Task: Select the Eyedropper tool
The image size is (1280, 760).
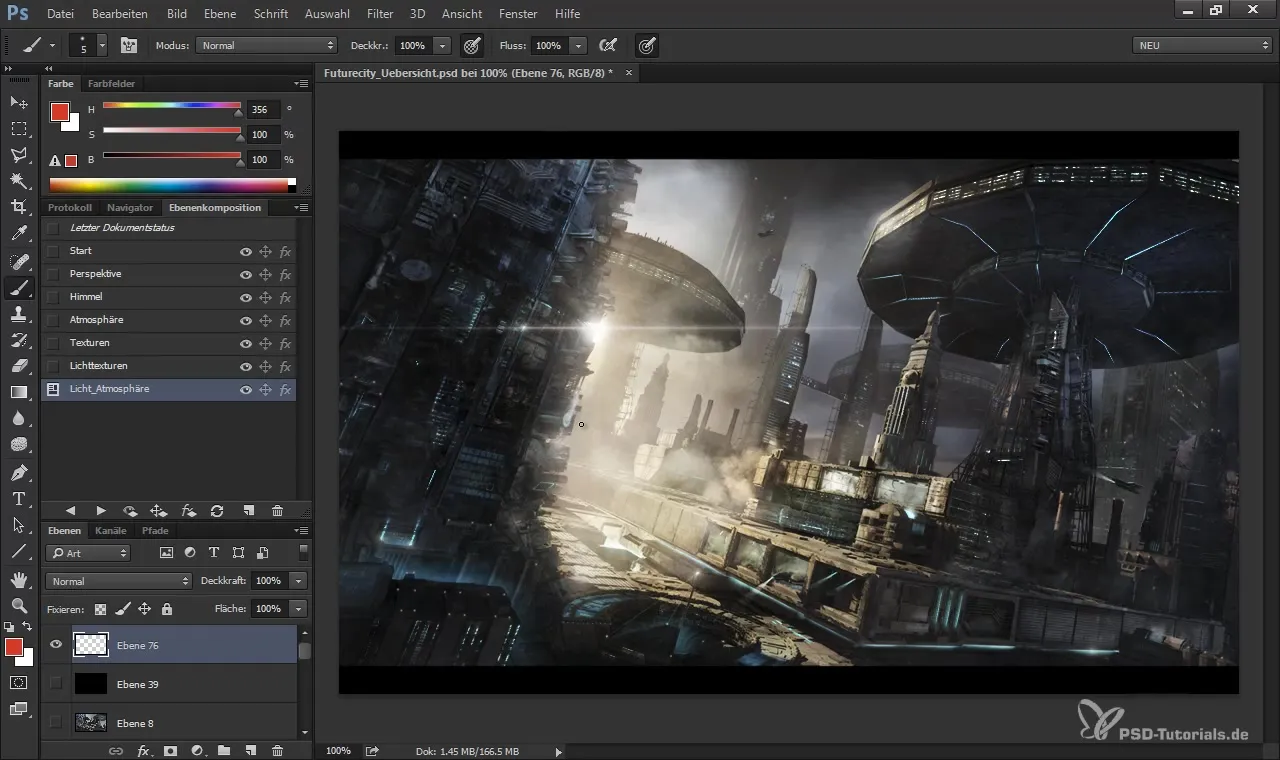Action: click(x=19, y=233)
